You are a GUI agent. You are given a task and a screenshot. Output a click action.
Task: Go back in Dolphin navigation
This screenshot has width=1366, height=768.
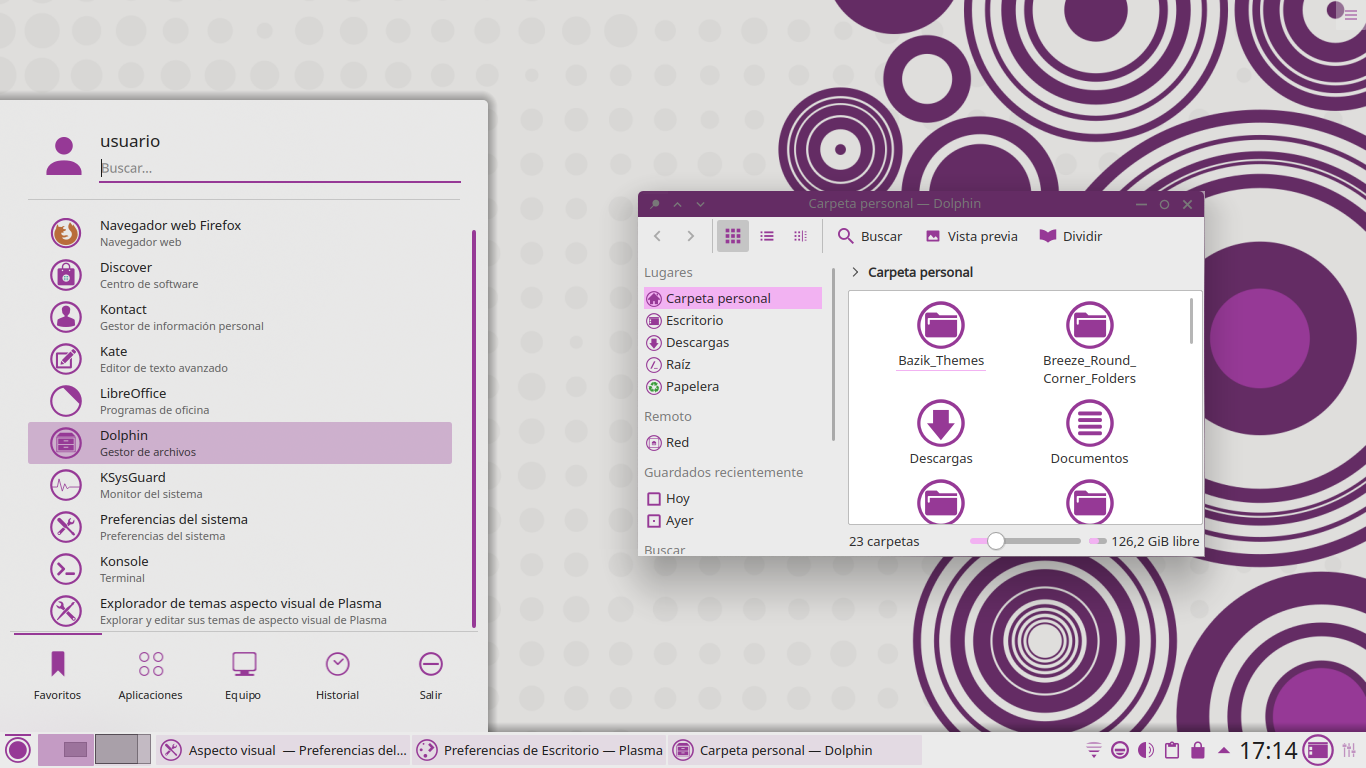[657, 236]
